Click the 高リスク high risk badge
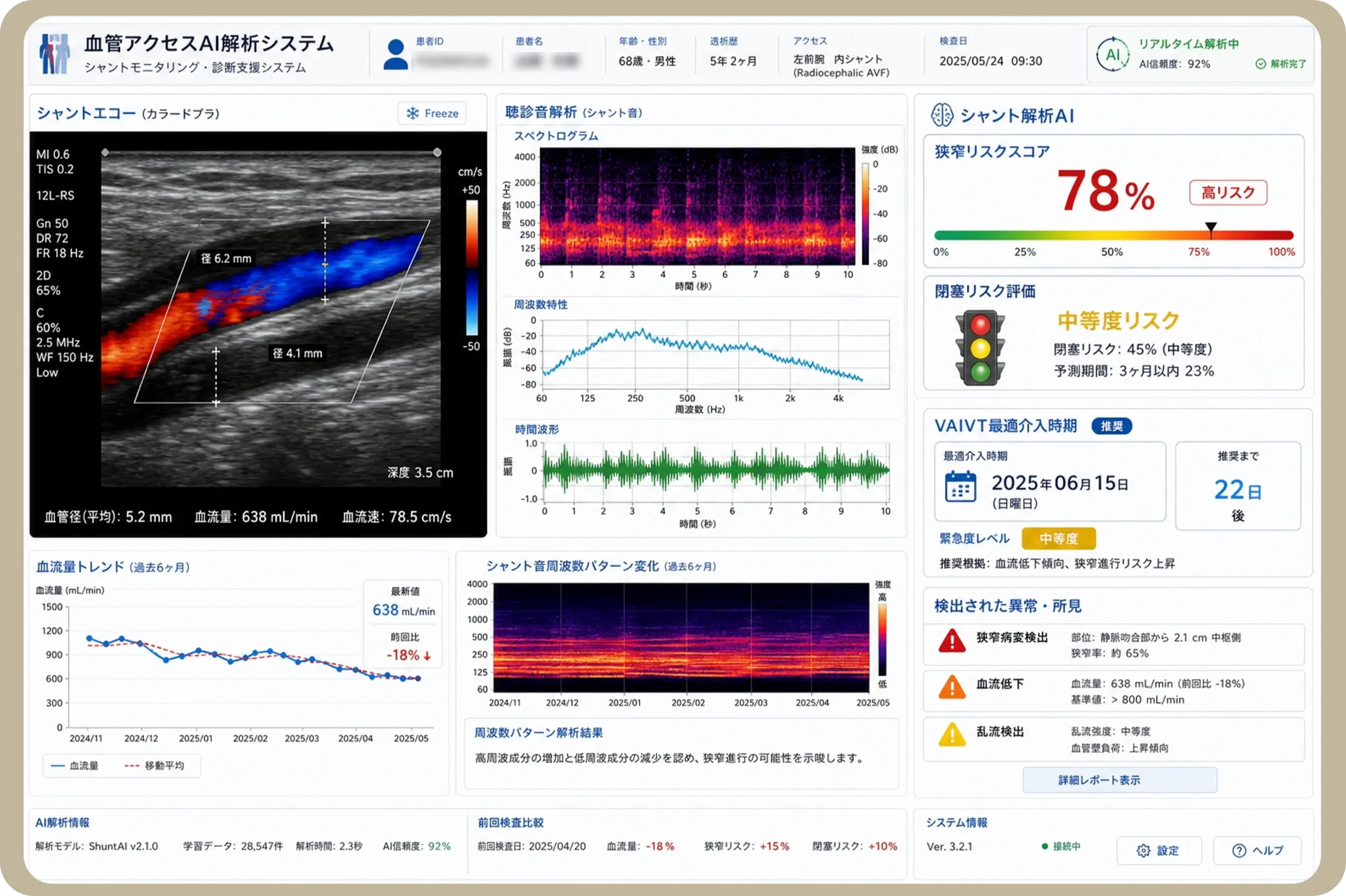The image size is (1346, 896). (x=1228, y=192)
